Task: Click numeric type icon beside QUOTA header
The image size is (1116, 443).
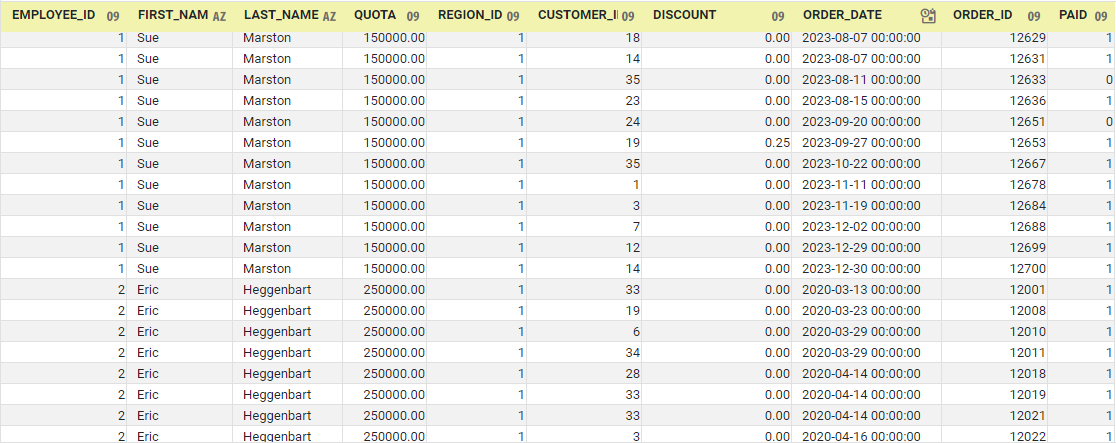Action: [413, 16]
